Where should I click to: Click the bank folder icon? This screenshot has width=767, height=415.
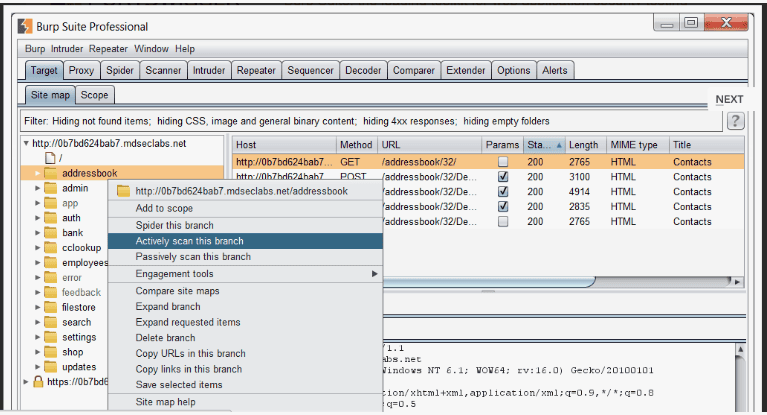[x=50, y=233]
